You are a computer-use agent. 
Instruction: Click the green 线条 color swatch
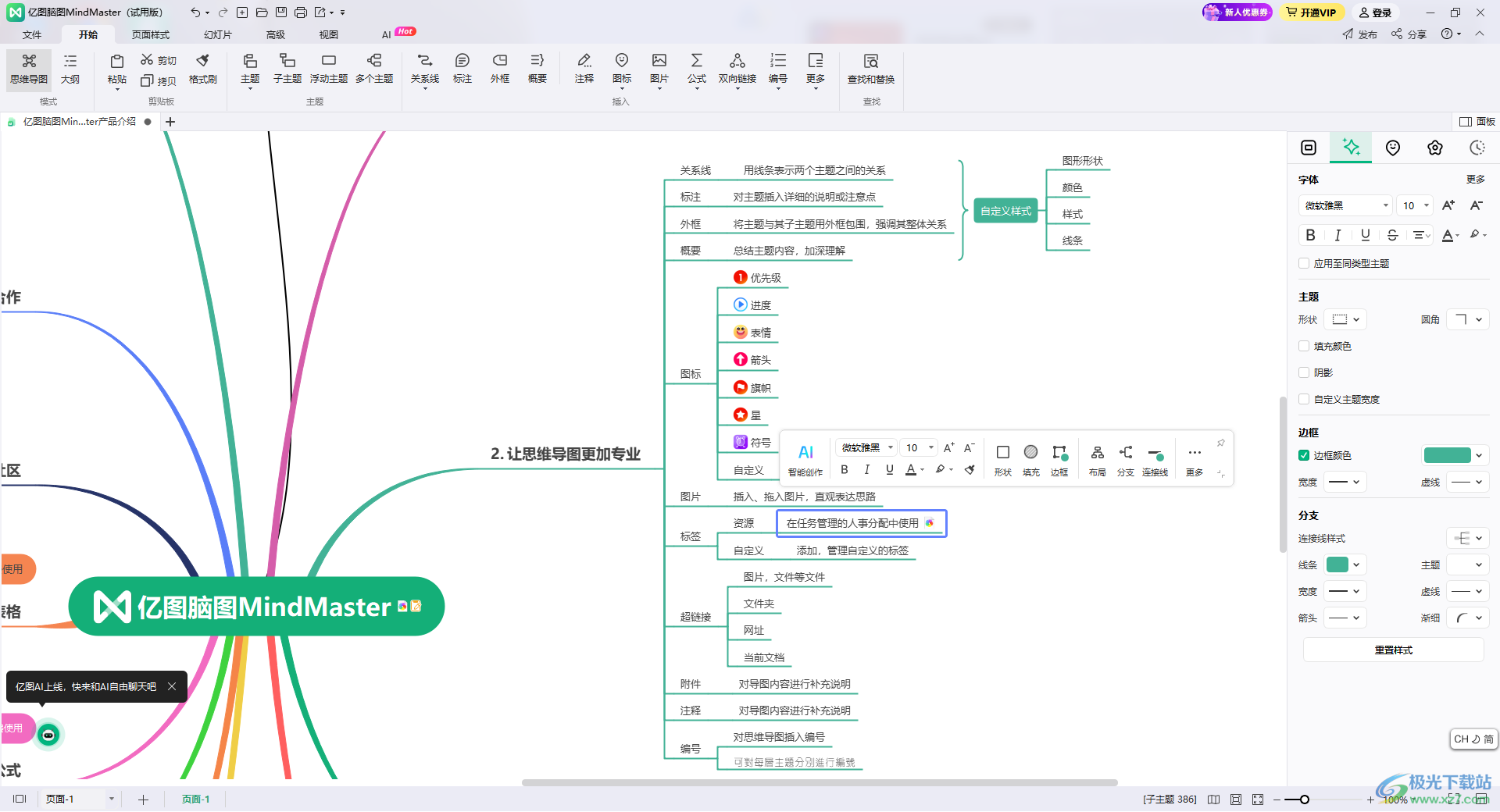(1337, 565)
